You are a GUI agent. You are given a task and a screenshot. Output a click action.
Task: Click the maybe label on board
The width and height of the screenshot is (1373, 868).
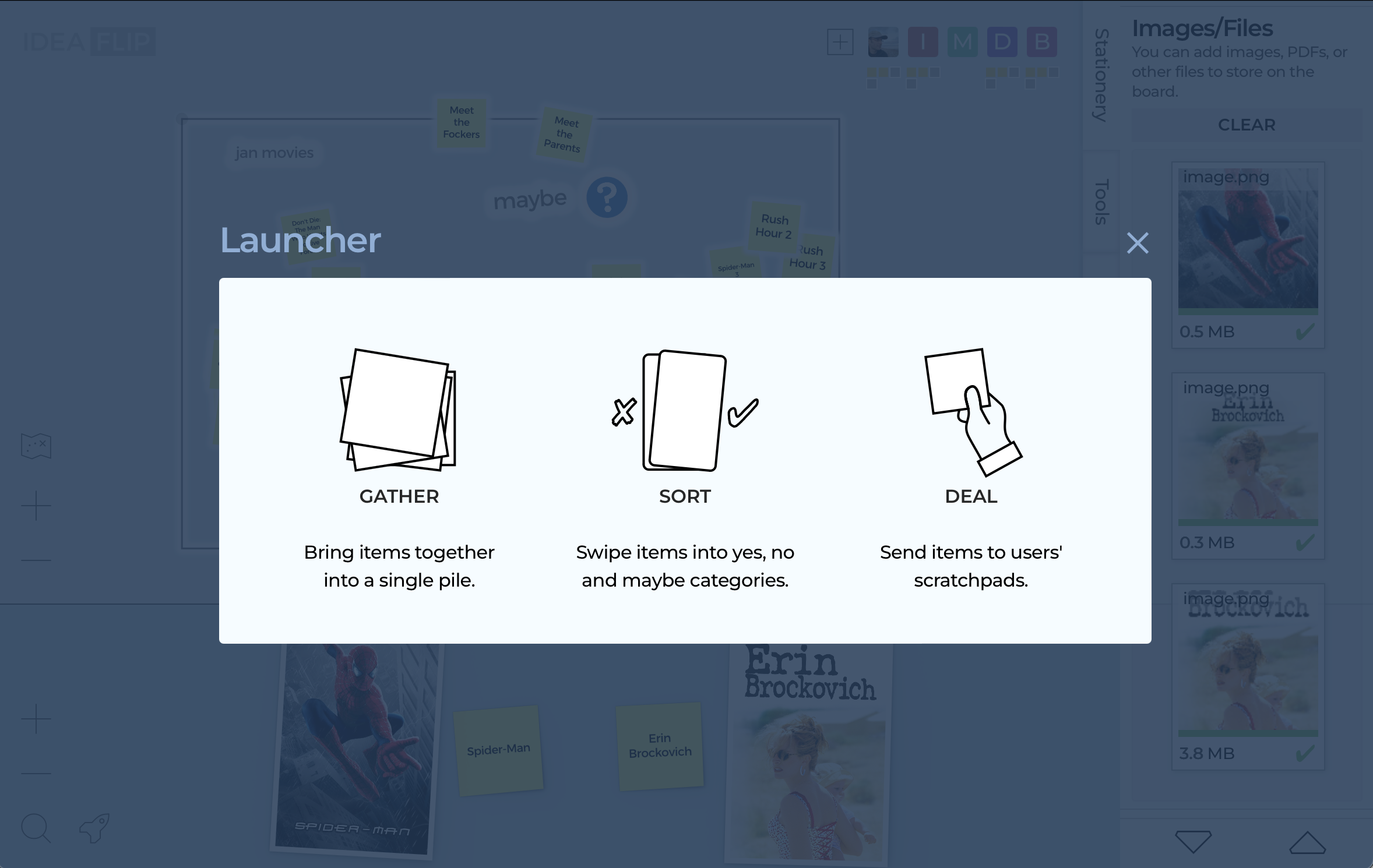click(530, 199)
